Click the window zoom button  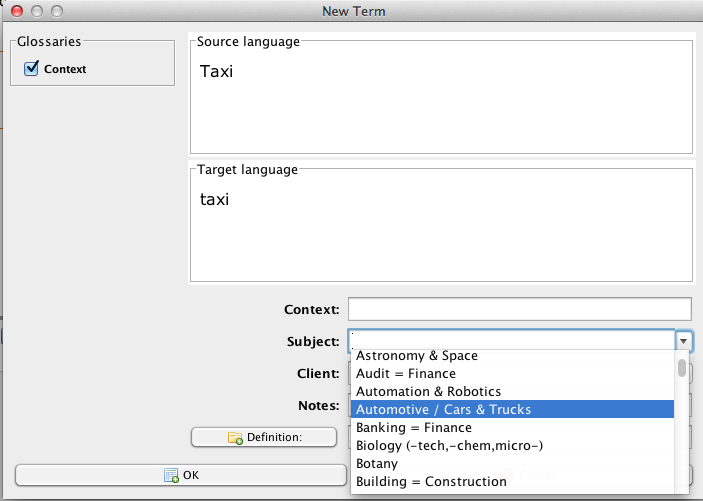[x=56, y=11]
